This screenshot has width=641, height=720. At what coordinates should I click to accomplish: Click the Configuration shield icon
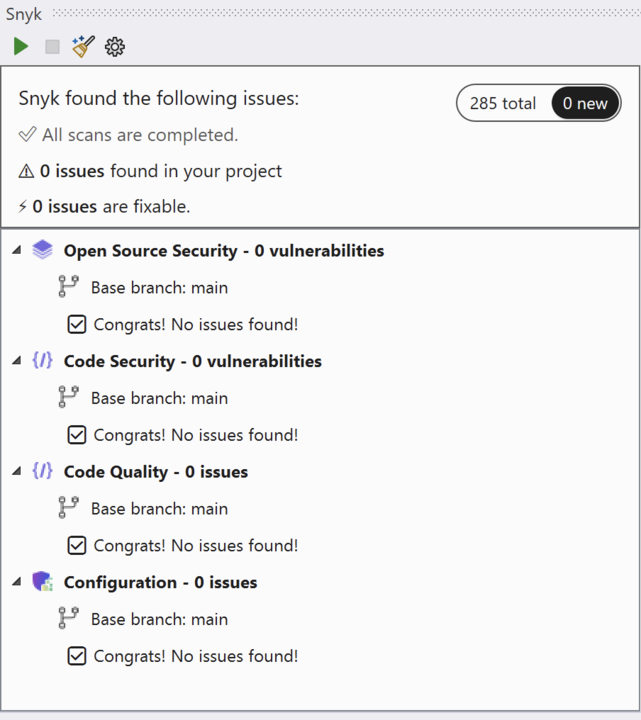(x=42, y=582)
